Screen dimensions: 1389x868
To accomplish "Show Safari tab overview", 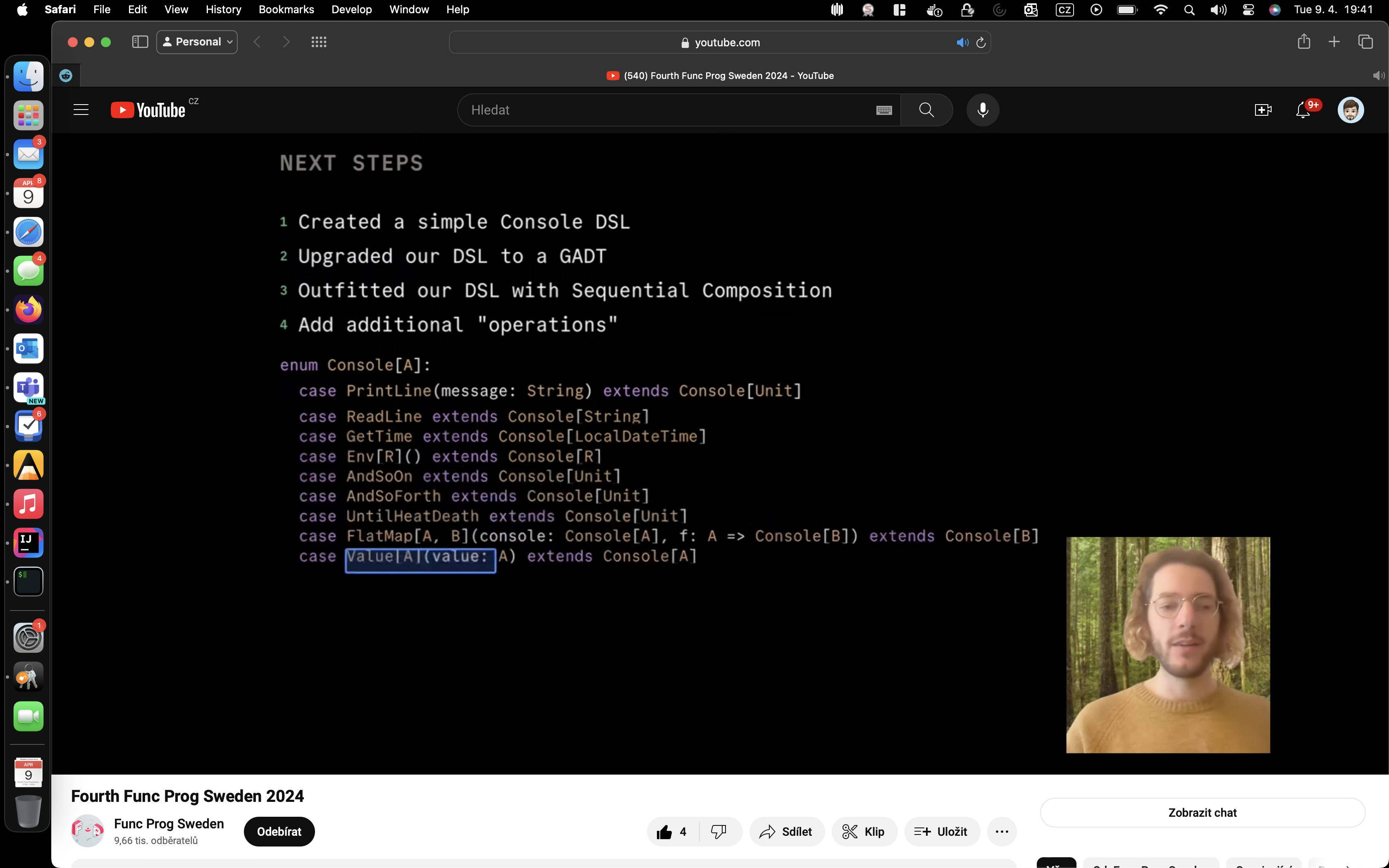I will [x=1365, y=42].
